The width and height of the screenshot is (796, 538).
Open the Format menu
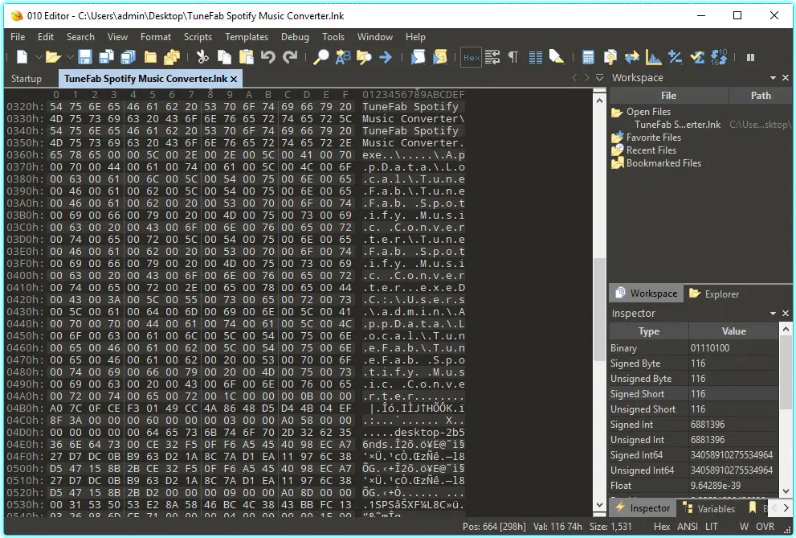155,37
